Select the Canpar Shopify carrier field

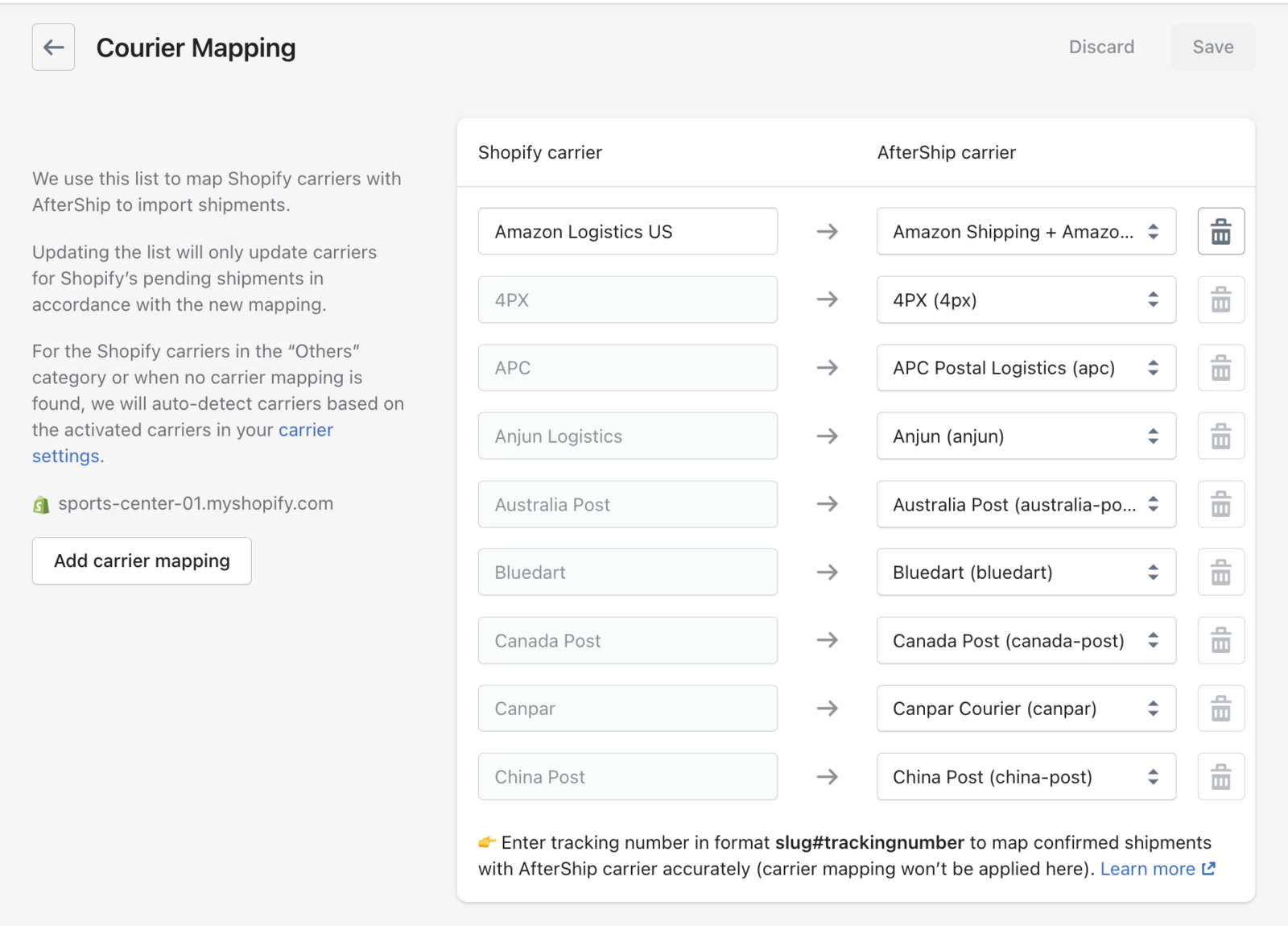[x=627, y=709]
